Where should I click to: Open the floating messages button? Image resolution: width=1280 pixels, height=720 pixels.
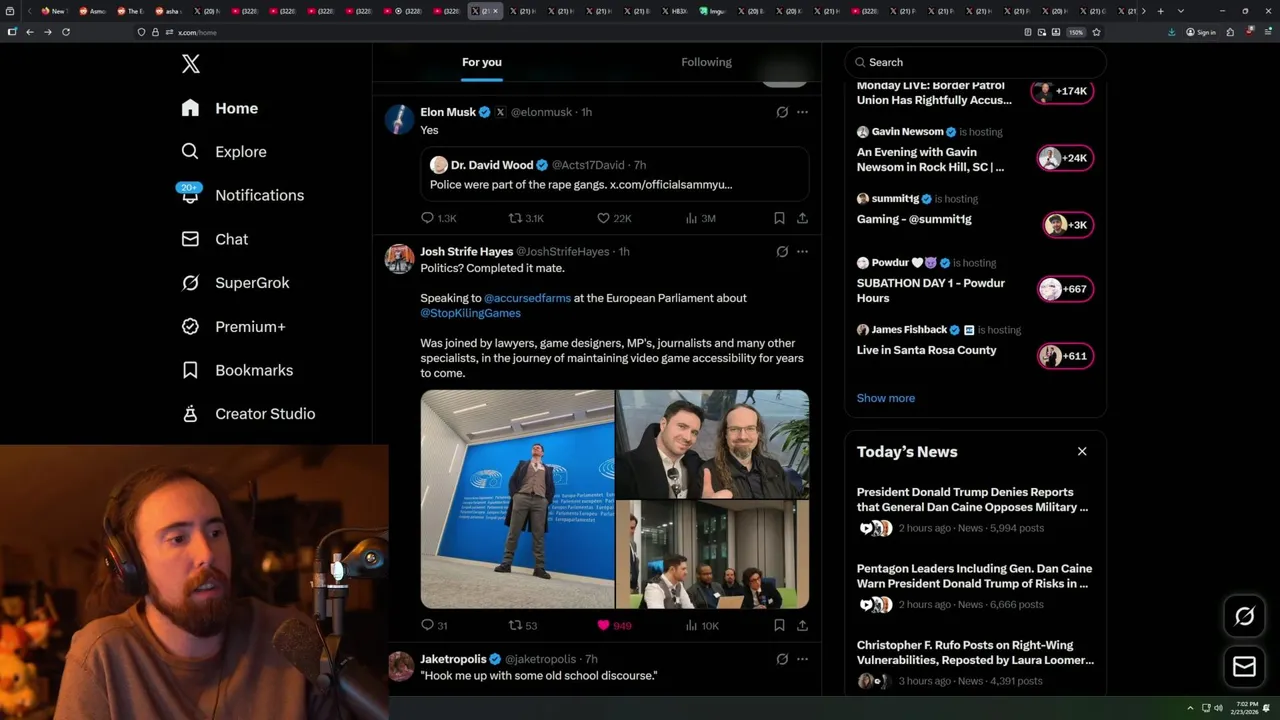point(1244,667)
